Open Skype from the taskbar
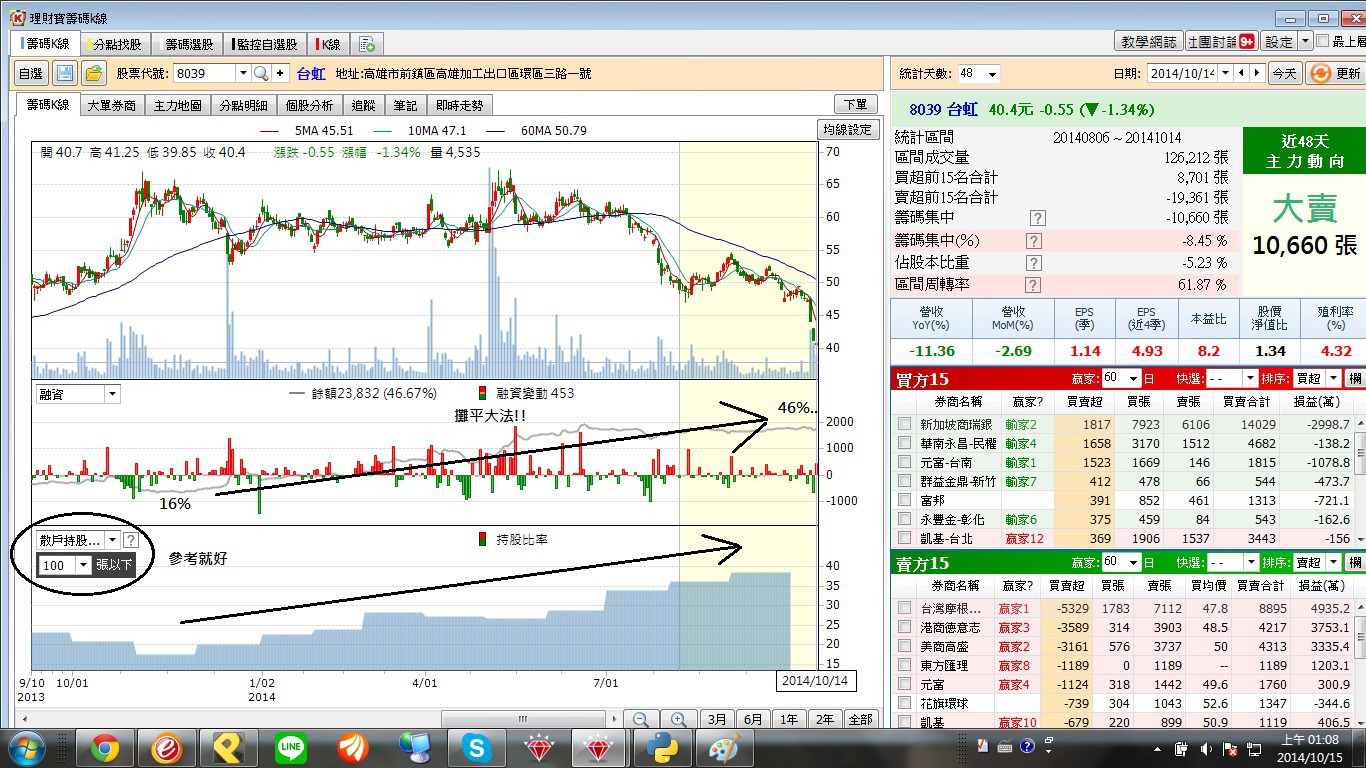 (x=476, y=748)
